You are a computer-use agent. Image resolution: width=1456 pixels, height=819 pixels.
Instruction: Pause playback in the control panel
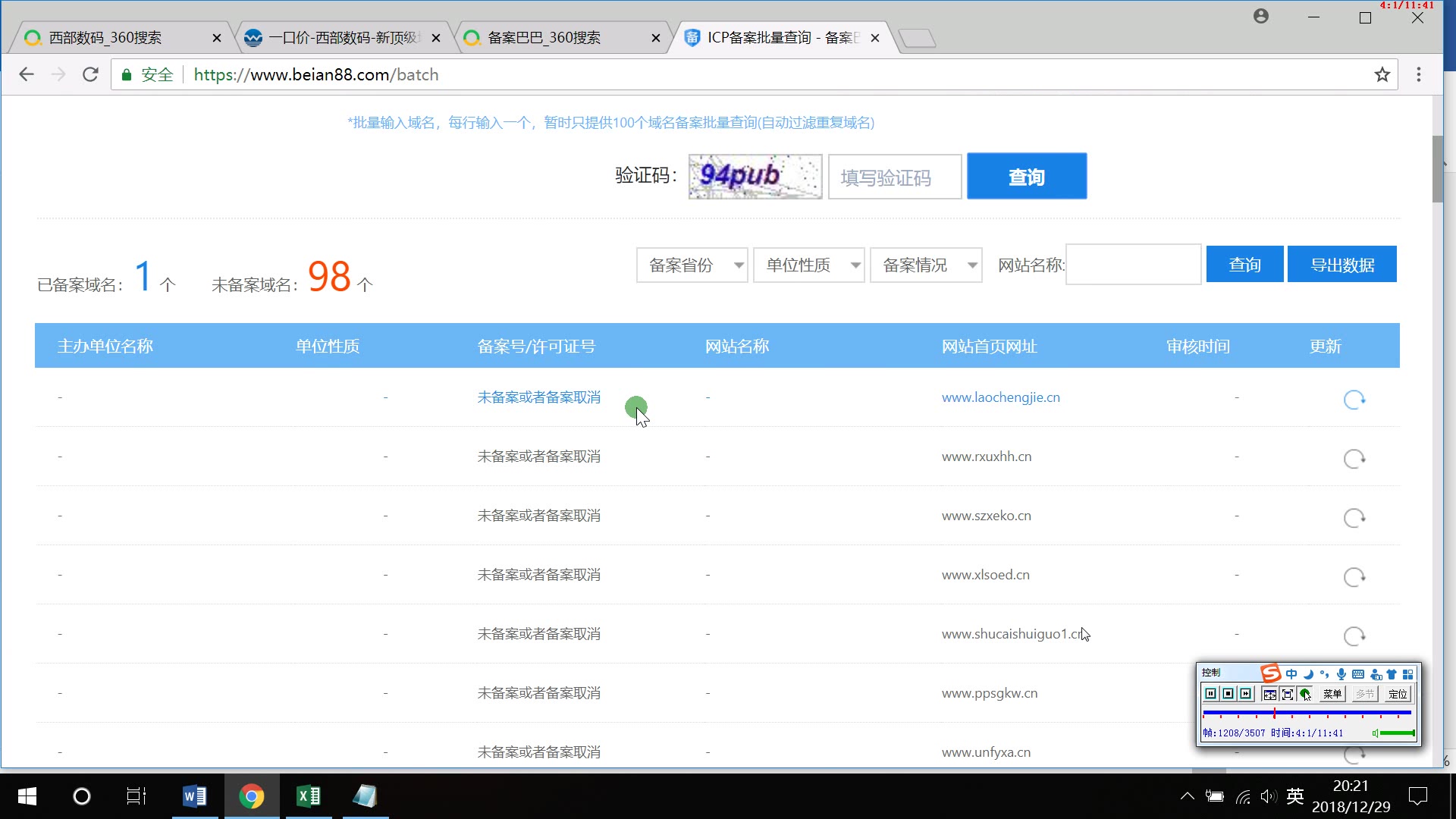click(1210, 694)
